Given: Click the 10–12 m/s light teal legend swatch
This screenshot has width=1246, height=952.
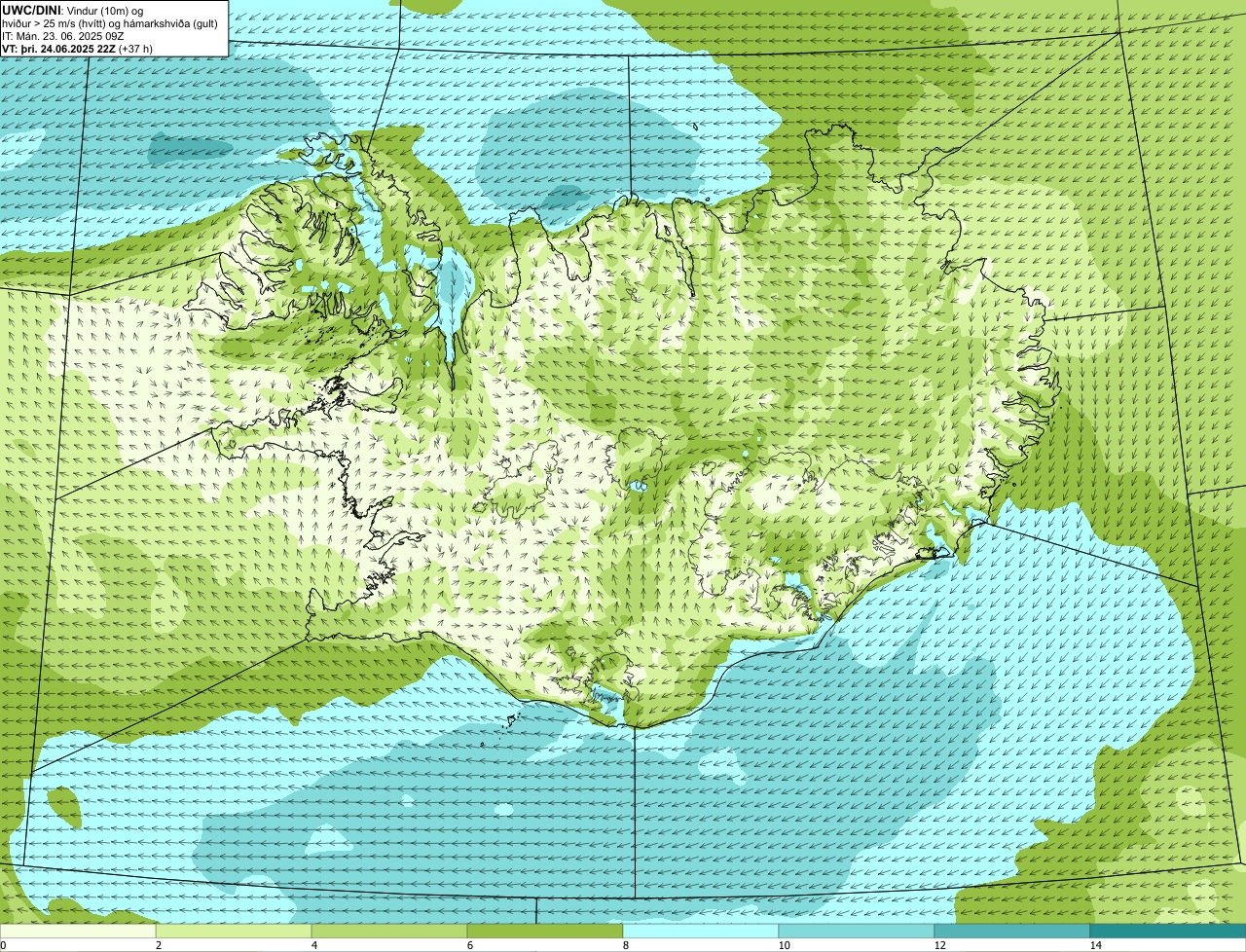Looking at the screenshot, I should [857, 931].
